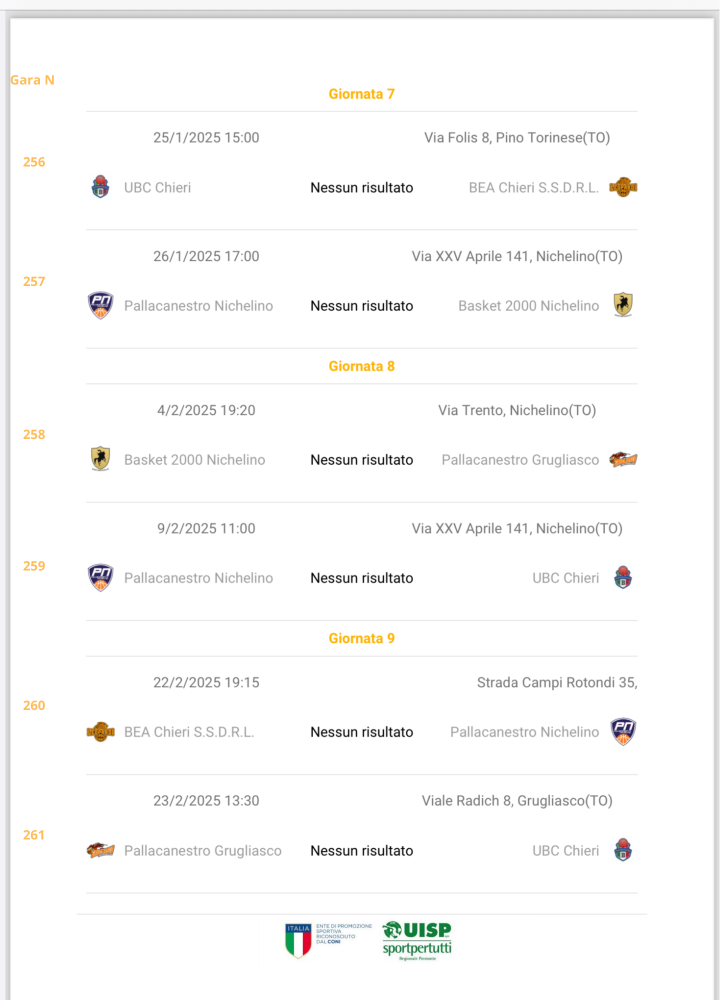Click Nessun risultato for the 23/2/2025 match

tap(362, 851)
